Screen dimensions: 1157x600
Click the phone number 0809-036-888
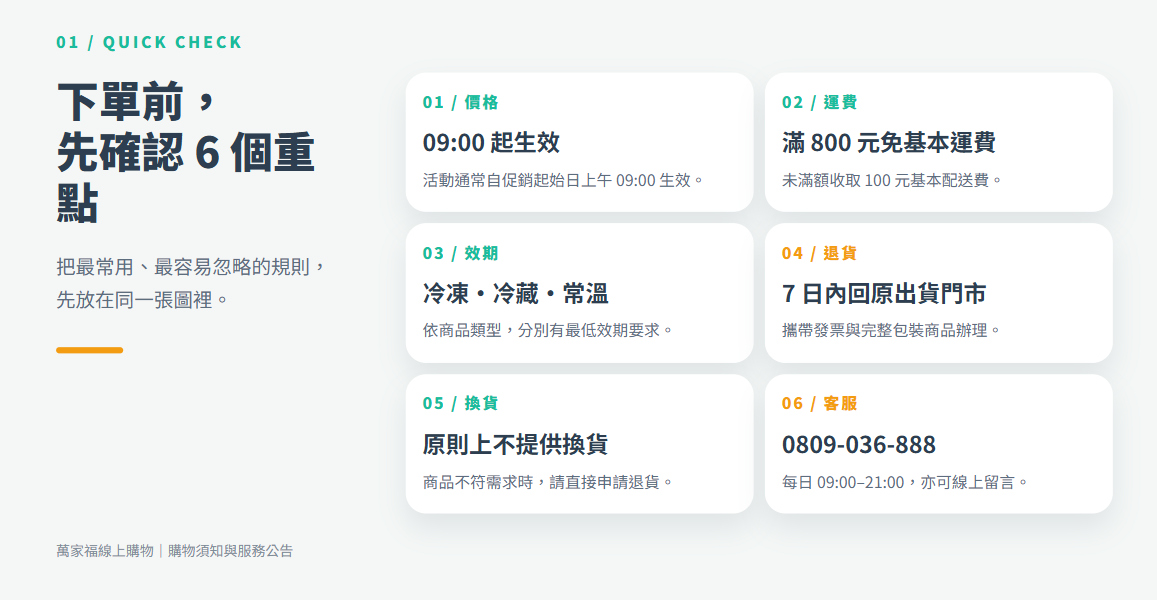click(859, 444)
